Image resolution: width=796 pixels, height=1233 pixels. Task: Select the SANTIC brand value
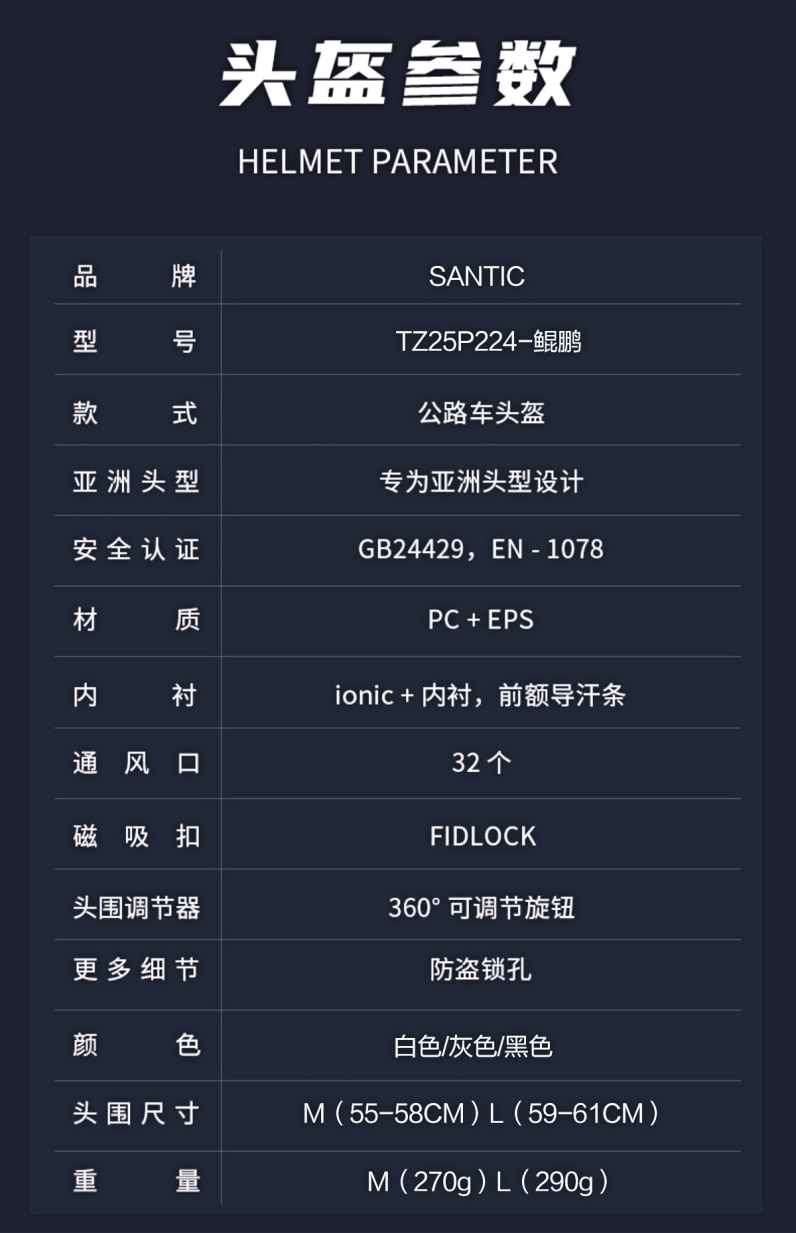(x=477, y=277)
